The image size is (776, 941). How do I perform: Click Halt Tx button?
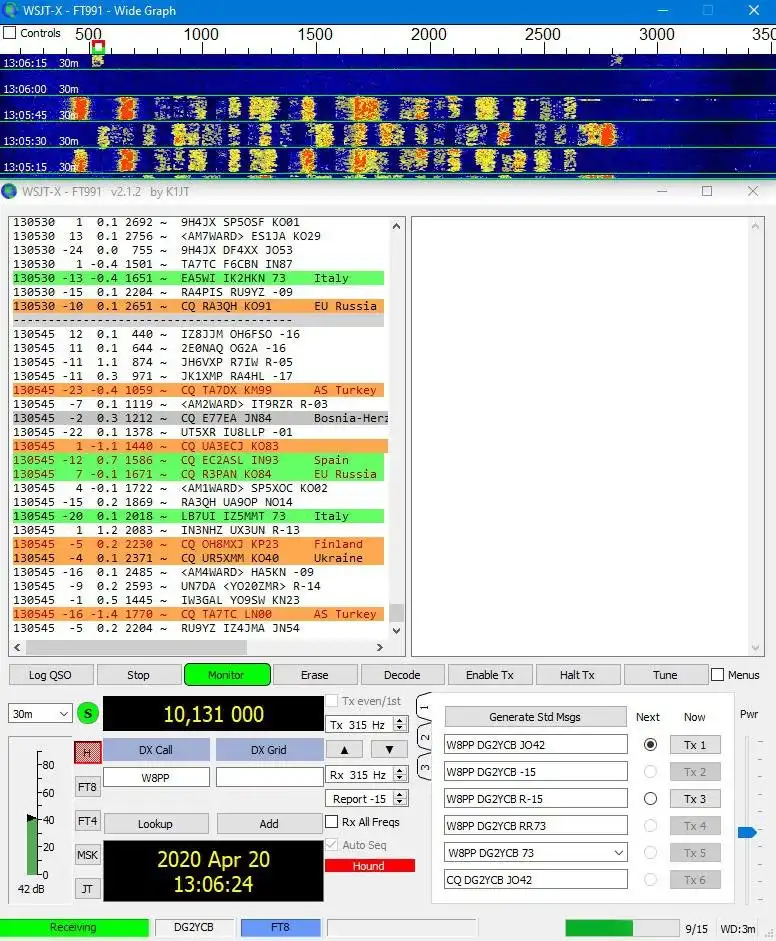[577, 675]
